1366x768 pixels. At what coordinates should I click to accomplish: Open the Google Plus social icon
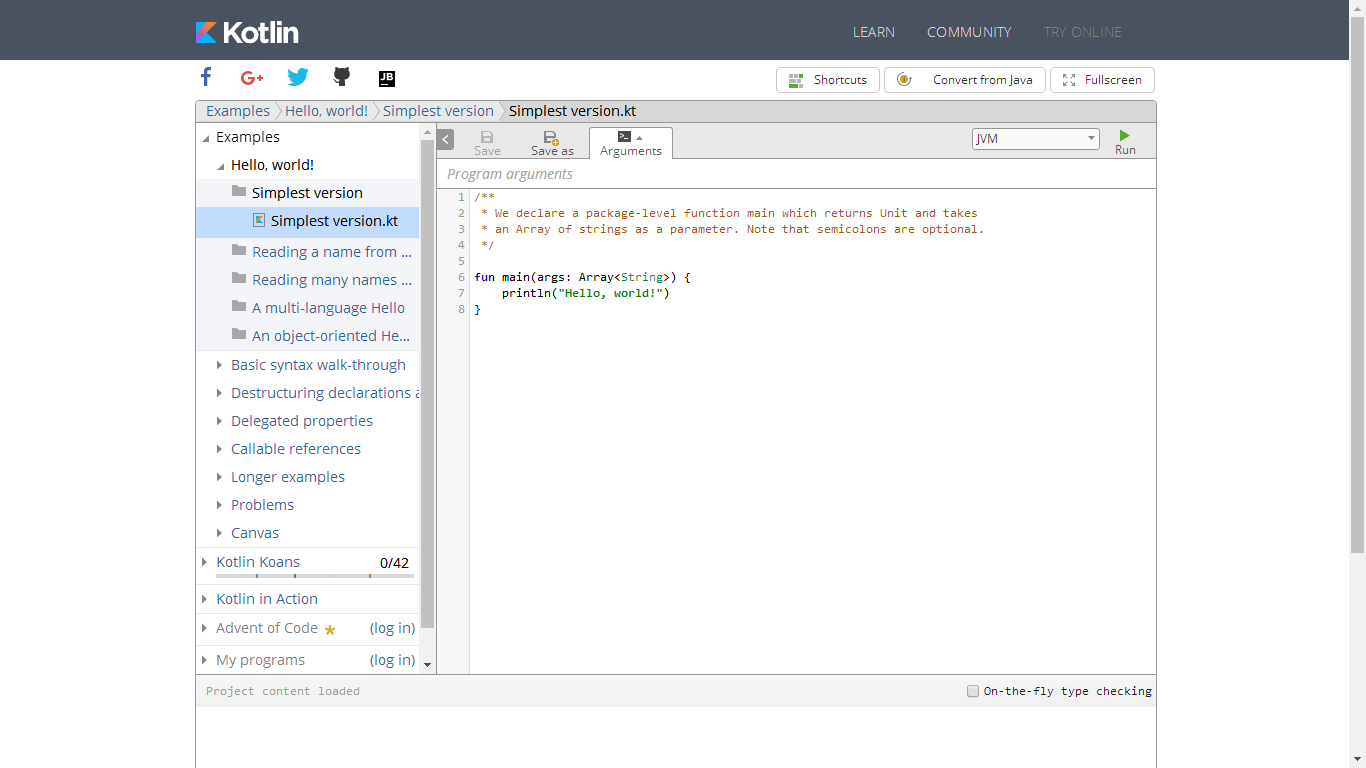click(x=252, y=78)
